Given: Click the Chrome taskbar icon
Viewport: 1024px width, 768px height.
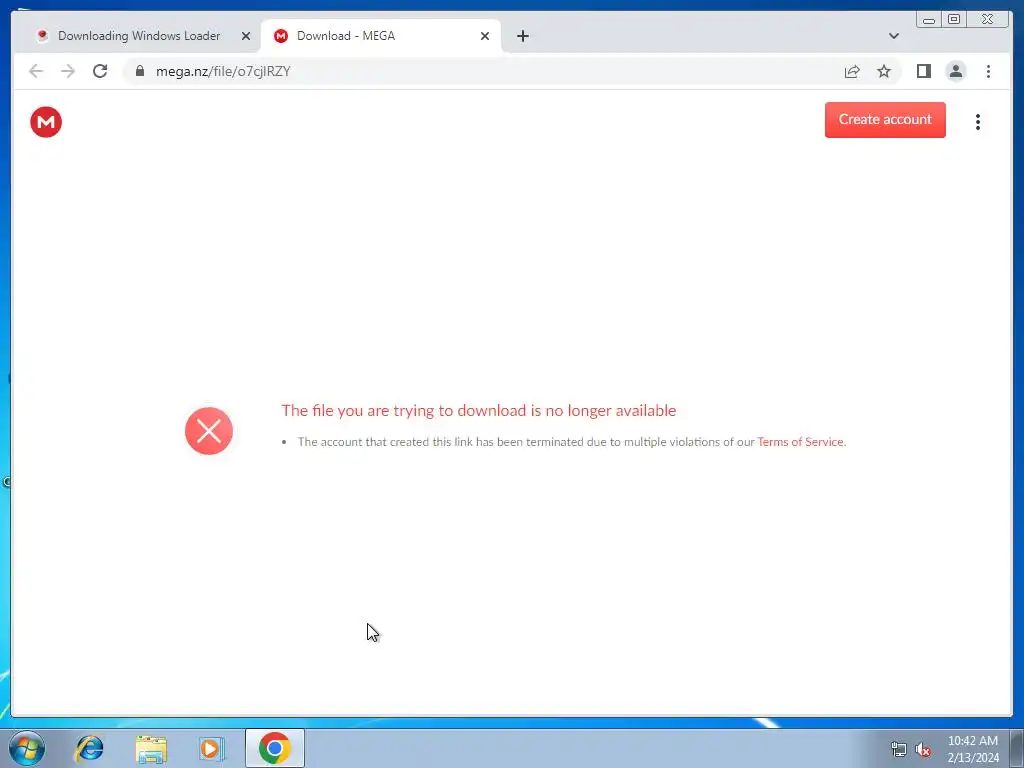Looking at the screenshot, I should tap(274, 748).
